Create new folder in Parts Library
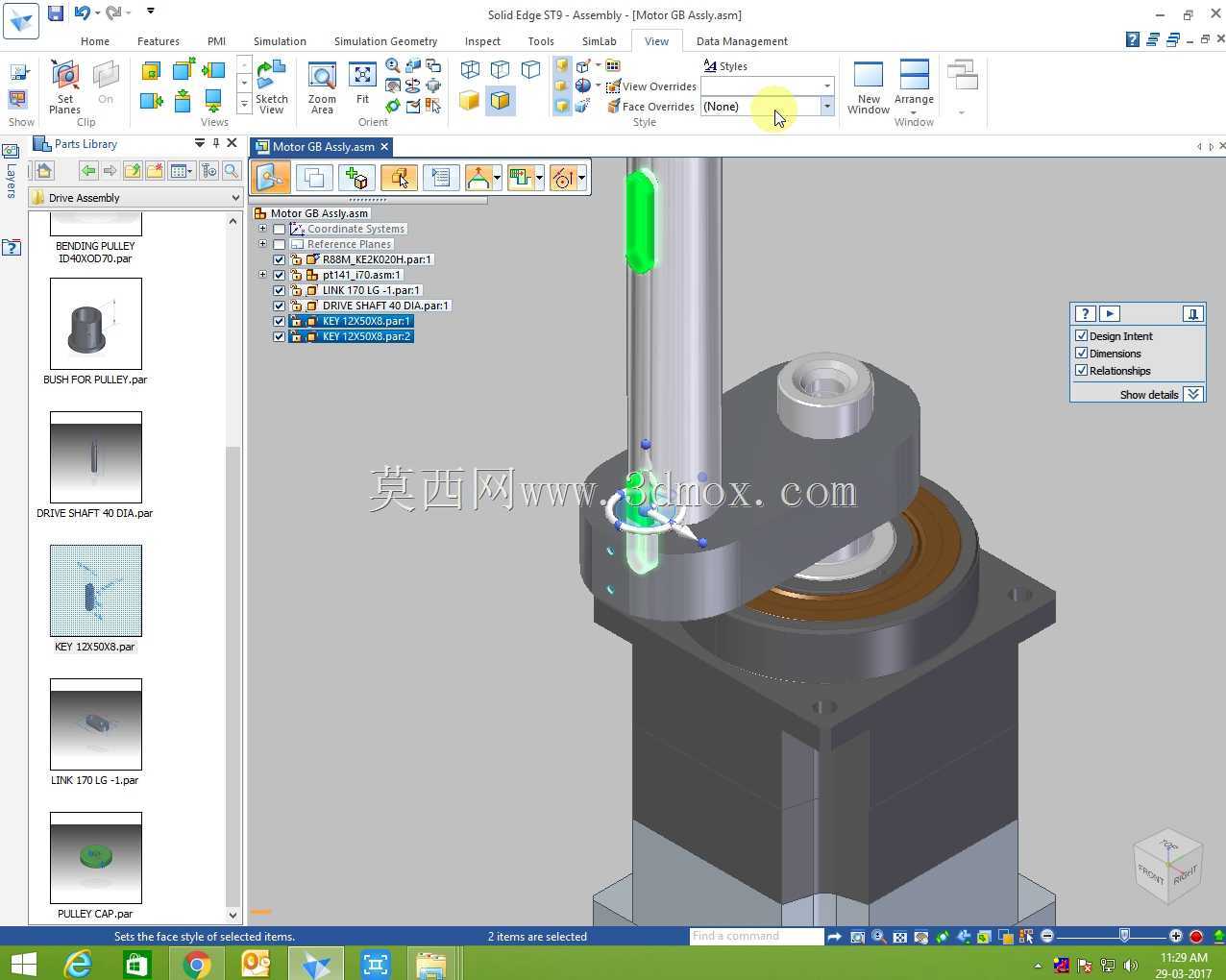 (154, 171)
